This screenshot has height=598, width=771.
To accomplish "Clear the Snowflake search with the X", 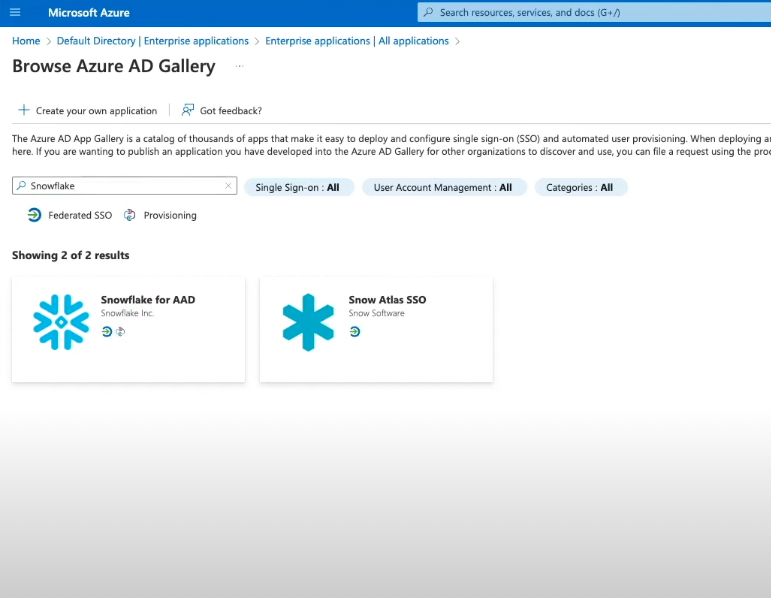I will click(x=228, y=185).
